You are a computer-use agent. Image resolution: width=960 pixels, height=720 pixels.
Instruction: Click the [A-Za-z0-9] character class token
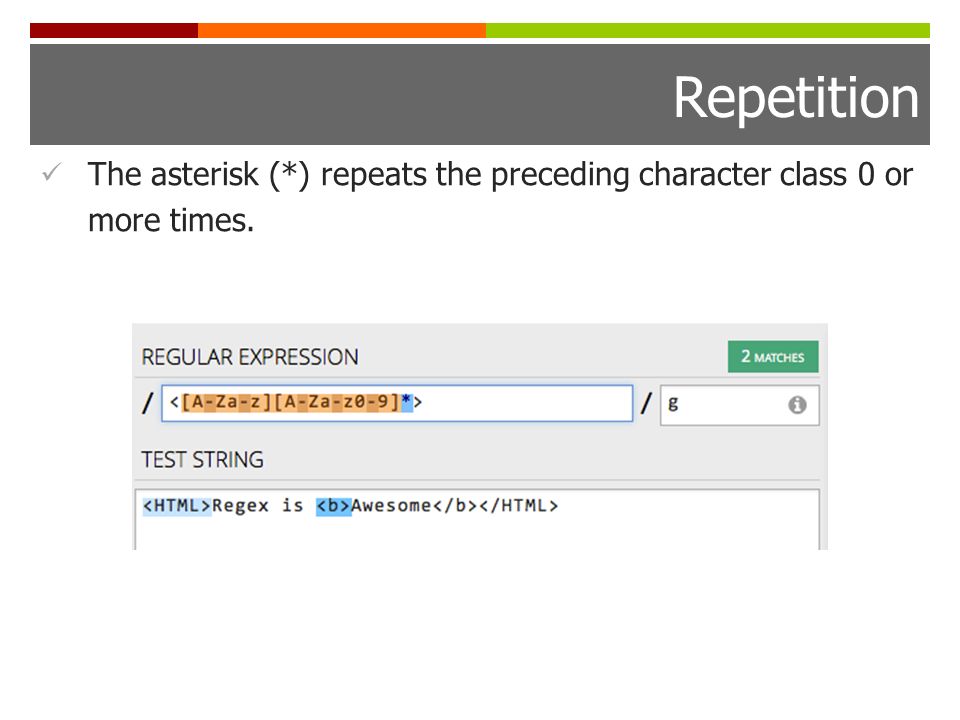[x=337, y=402]
